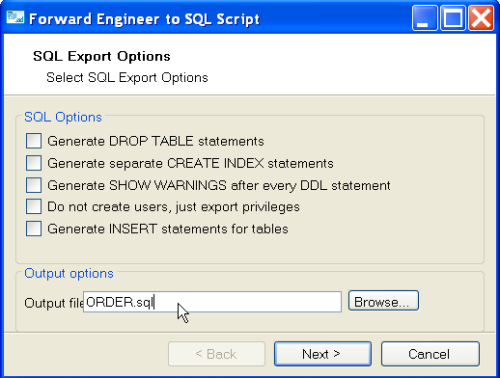Open the Browse... file dialog
The image size is (500, 378).
383,301
